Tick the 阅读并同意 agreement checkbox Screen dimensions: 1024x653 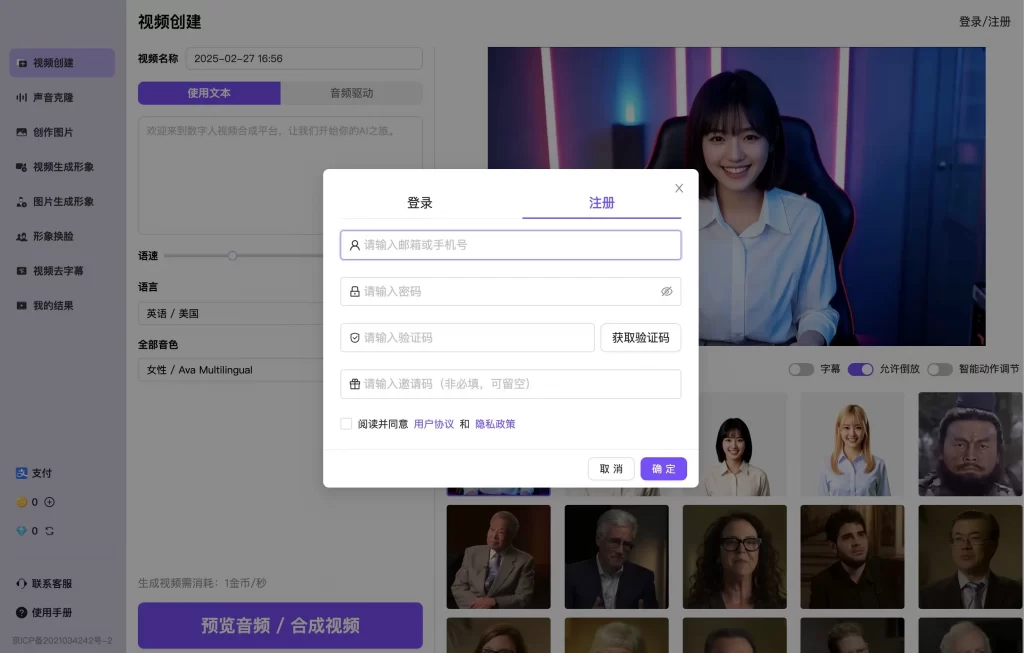(346, 424)
